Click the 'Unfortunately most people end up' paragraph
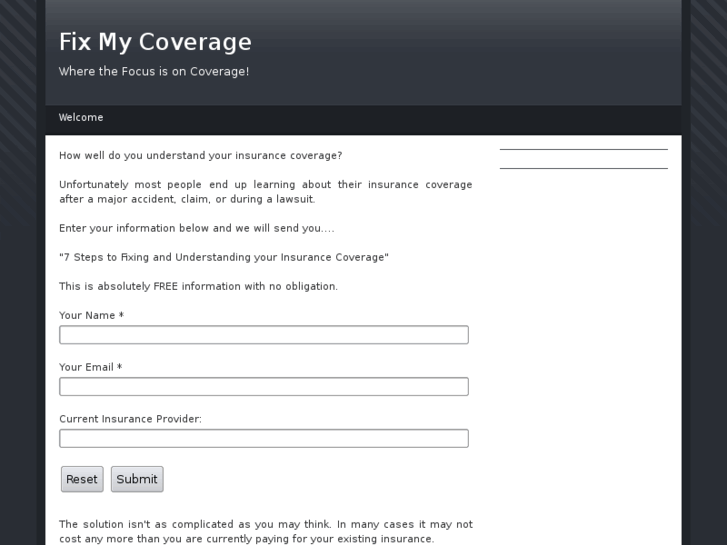The image size is (727, 545). click(x=266, y=192)
